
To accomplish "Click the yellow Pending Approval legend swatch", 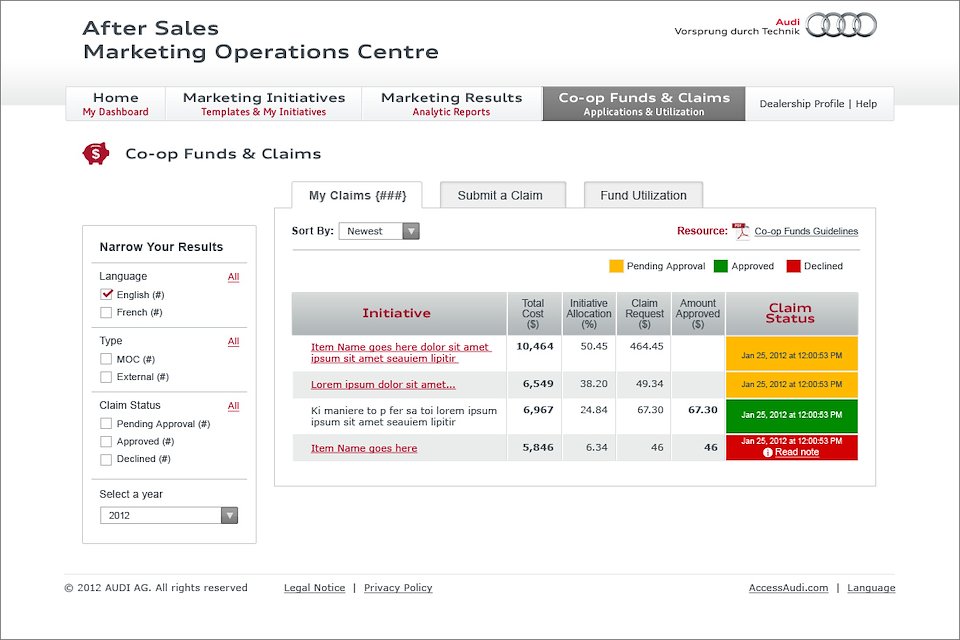I will [616, 266].
